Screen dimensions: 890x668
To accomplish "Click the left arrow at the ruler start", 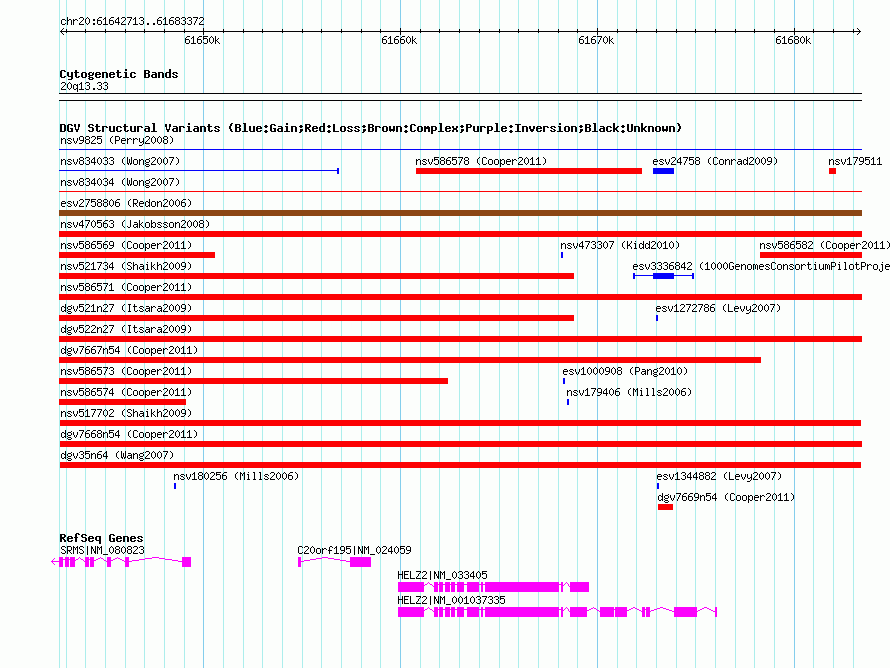I will pyautogui.click(x=63, y=32).
